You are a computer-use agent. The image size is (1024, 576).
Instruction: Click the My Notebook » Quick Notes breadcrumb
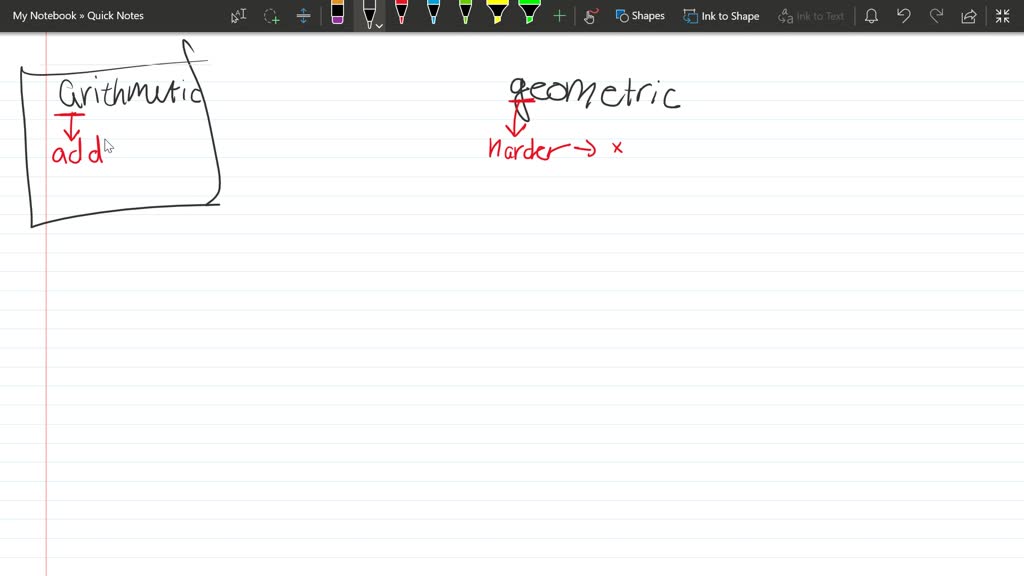[78, 16]
